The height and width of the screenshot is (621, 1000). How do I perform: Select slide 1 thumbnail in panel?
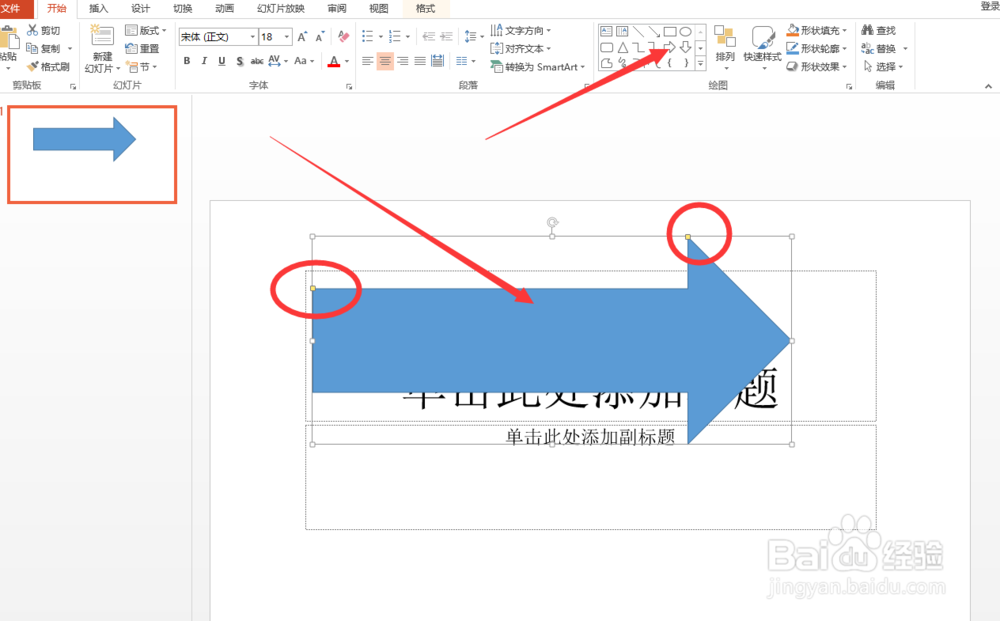tap(92, 155)
